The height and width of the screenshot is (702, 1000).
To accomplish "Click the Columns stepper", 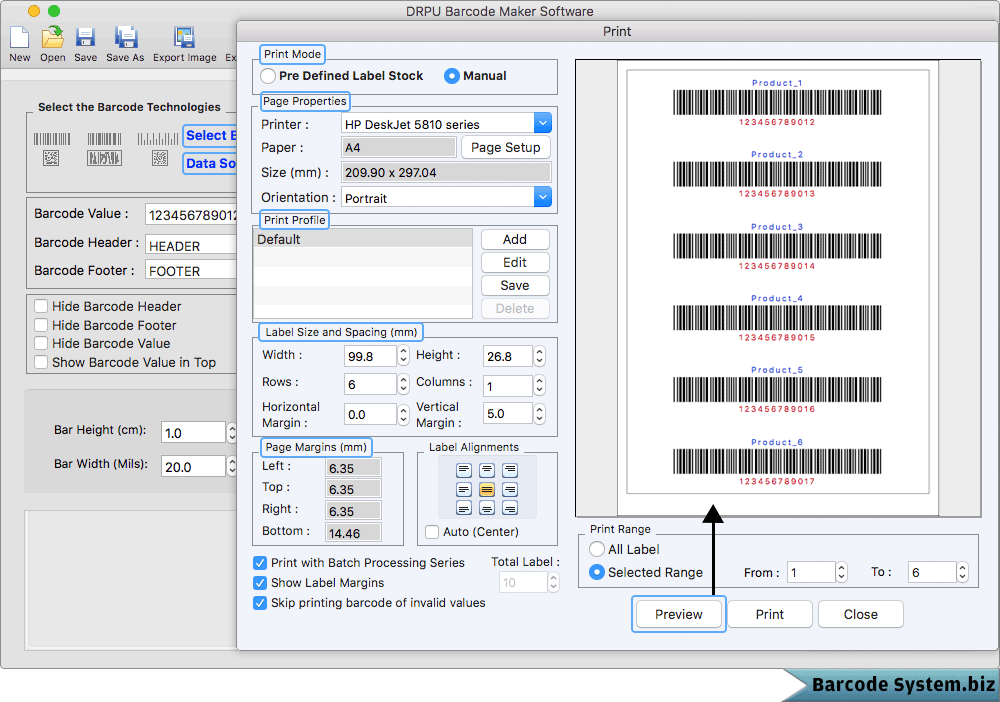I will (x=540, y=384).
